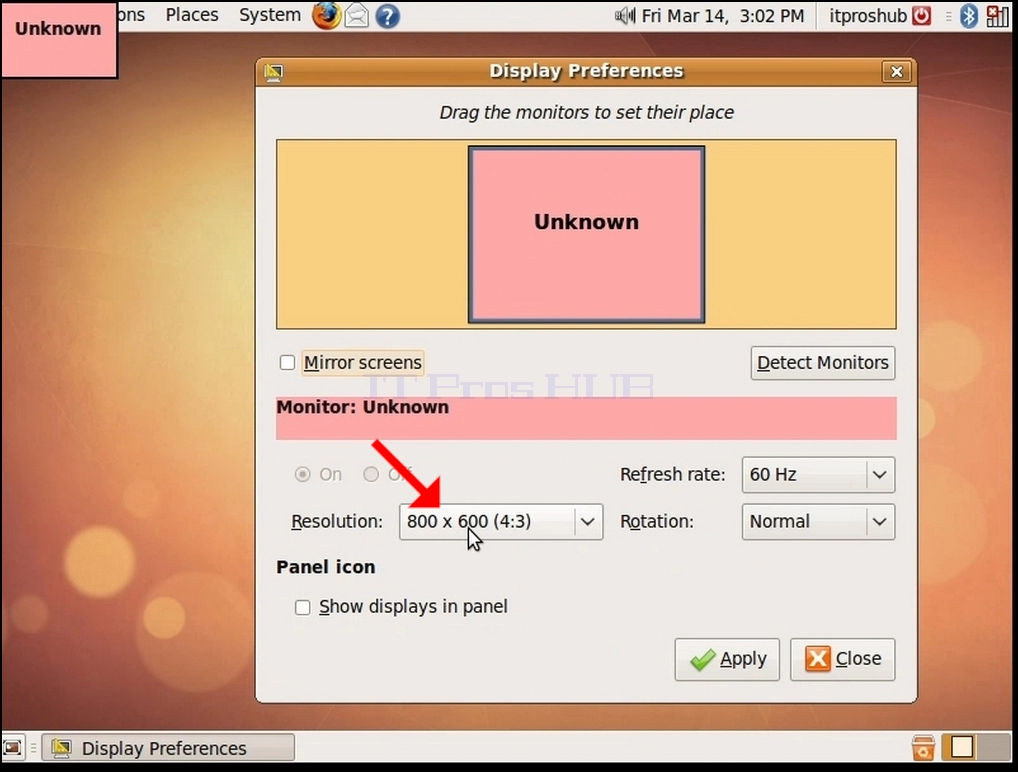Click the Monitor: Unknown heading
This screenshot has width=1018, height=772.
coord(362,407)
